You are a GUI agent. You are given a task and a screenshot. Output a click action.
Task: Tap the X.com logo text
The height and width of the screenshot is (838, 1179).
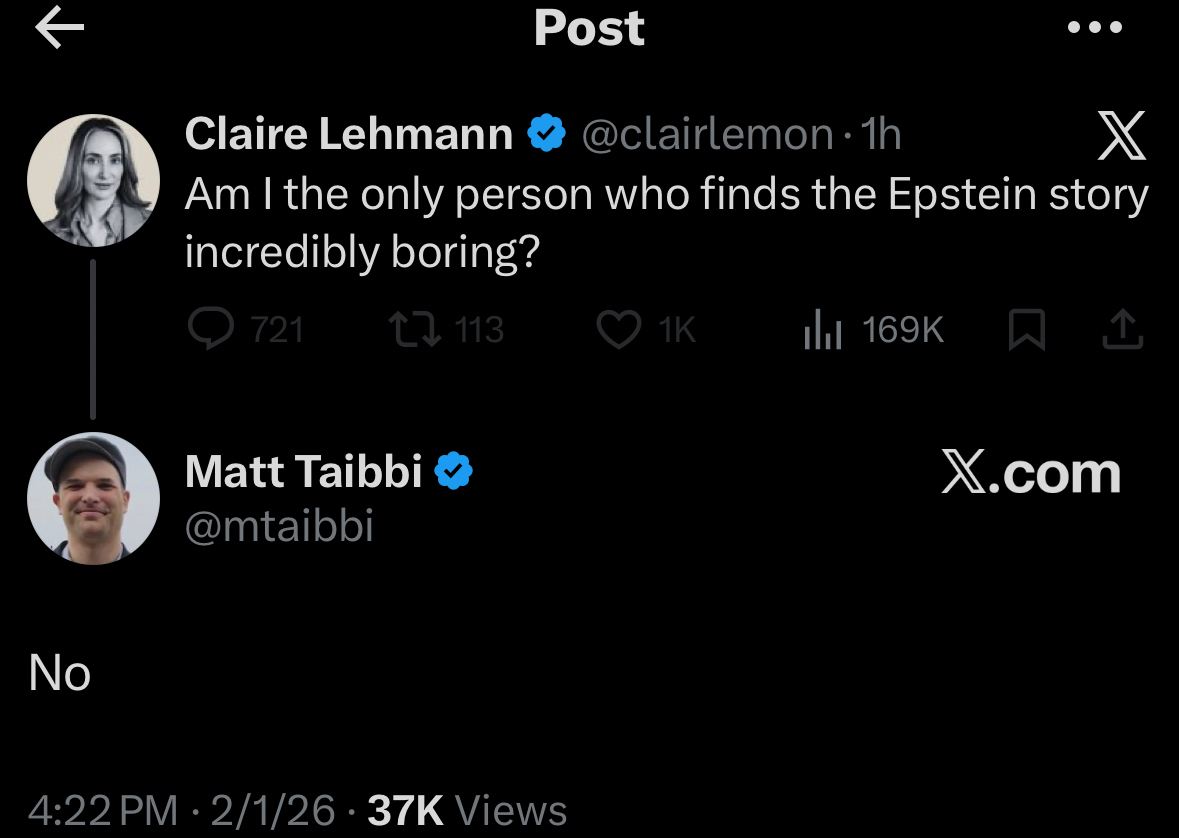[1031, 472]
